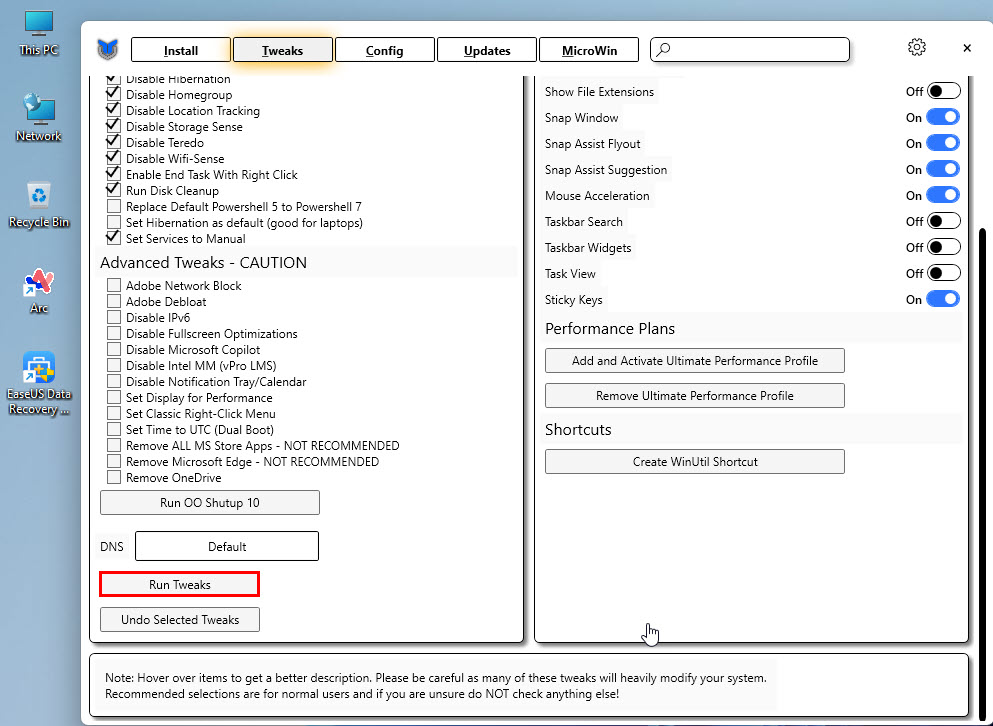Image resolution: width=993 pixels, height=726 pixels.
Task: Open the MicroWin tab
Action: point(589,50)
